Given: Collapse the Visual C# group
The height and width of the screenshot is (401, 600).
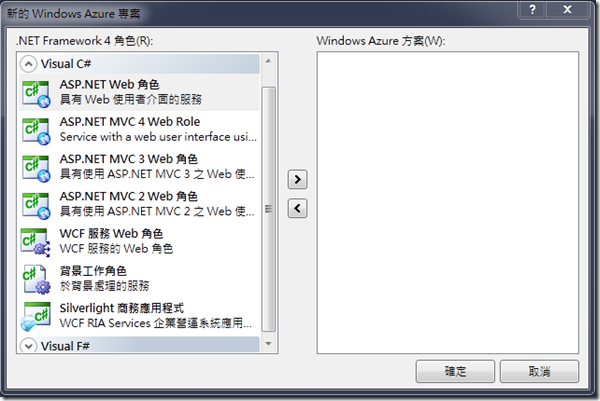Looking at the screenshot, I should [x=28, y=64].
